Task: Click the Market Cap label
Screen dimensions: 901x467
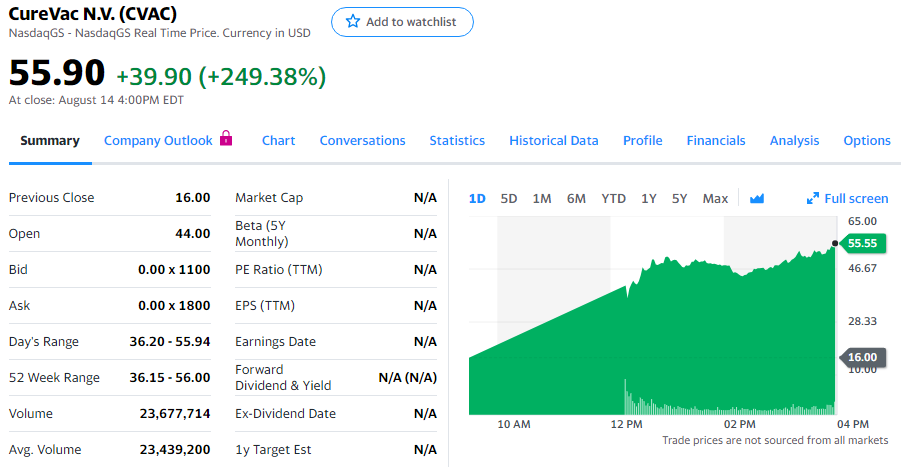Action: click(269, 198)
